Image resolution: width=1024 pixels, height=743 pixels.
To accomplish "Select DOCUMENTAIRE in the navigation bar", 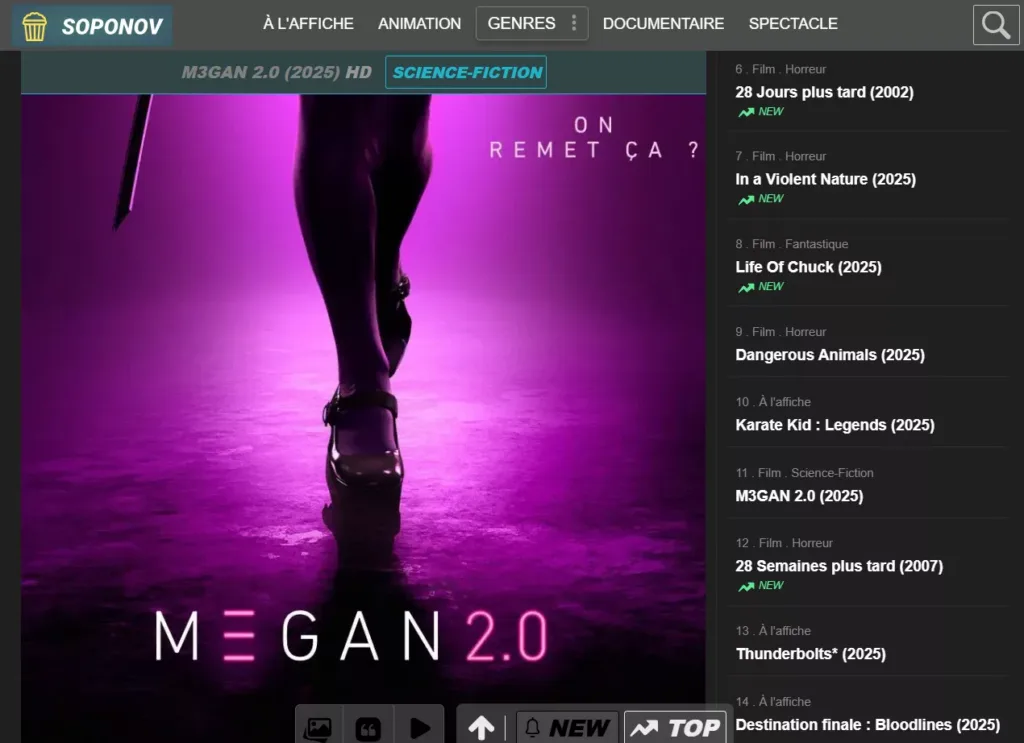I will [x=663, y=23].
